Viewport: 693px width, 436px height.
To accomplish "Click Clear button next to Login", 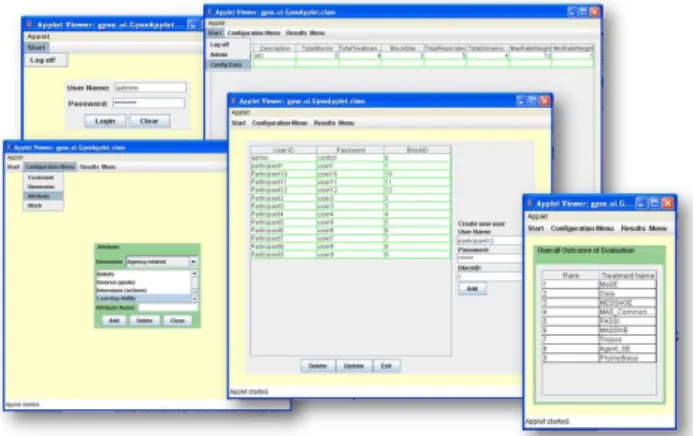I will tap(149, 121).
